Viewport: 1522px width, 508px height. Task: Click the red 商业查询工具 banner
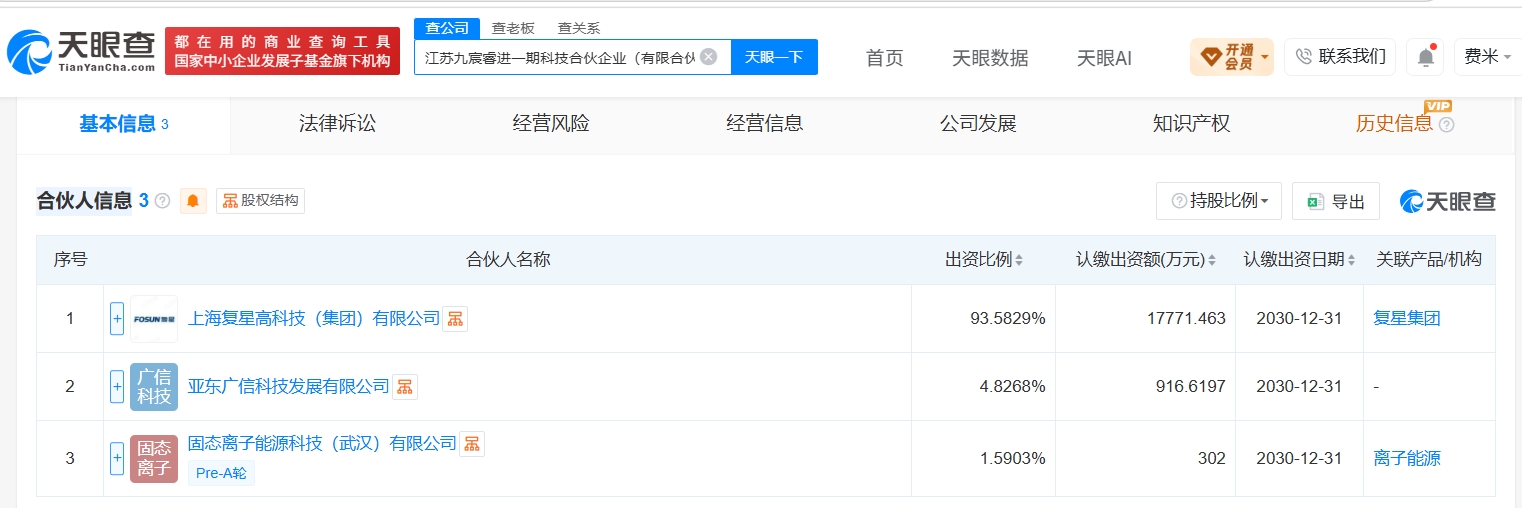point(282,51)
